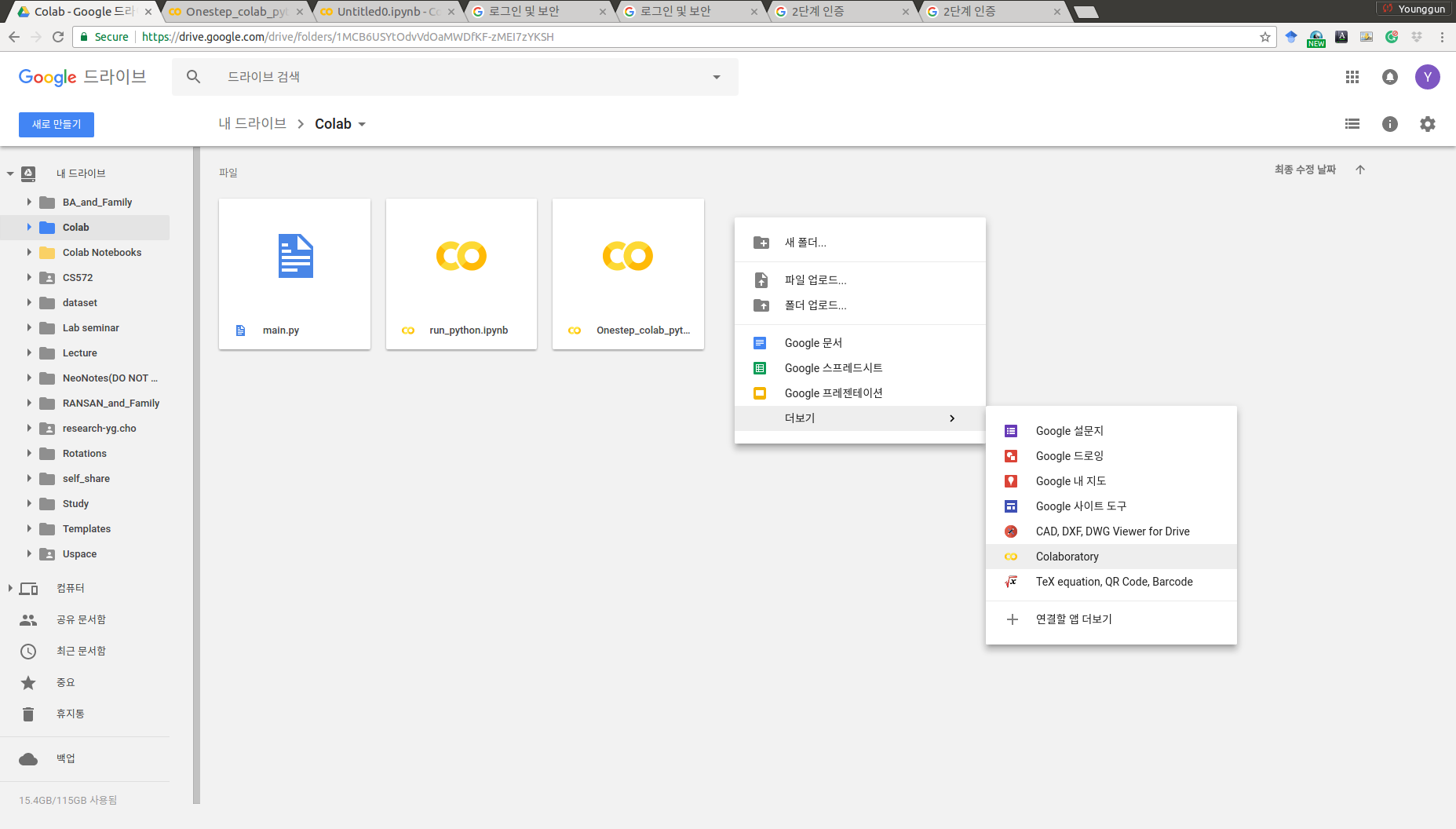Click Younggun profile label top right
The image size is (1456, 829).
pyautogui.click(x=1414, y=9)
